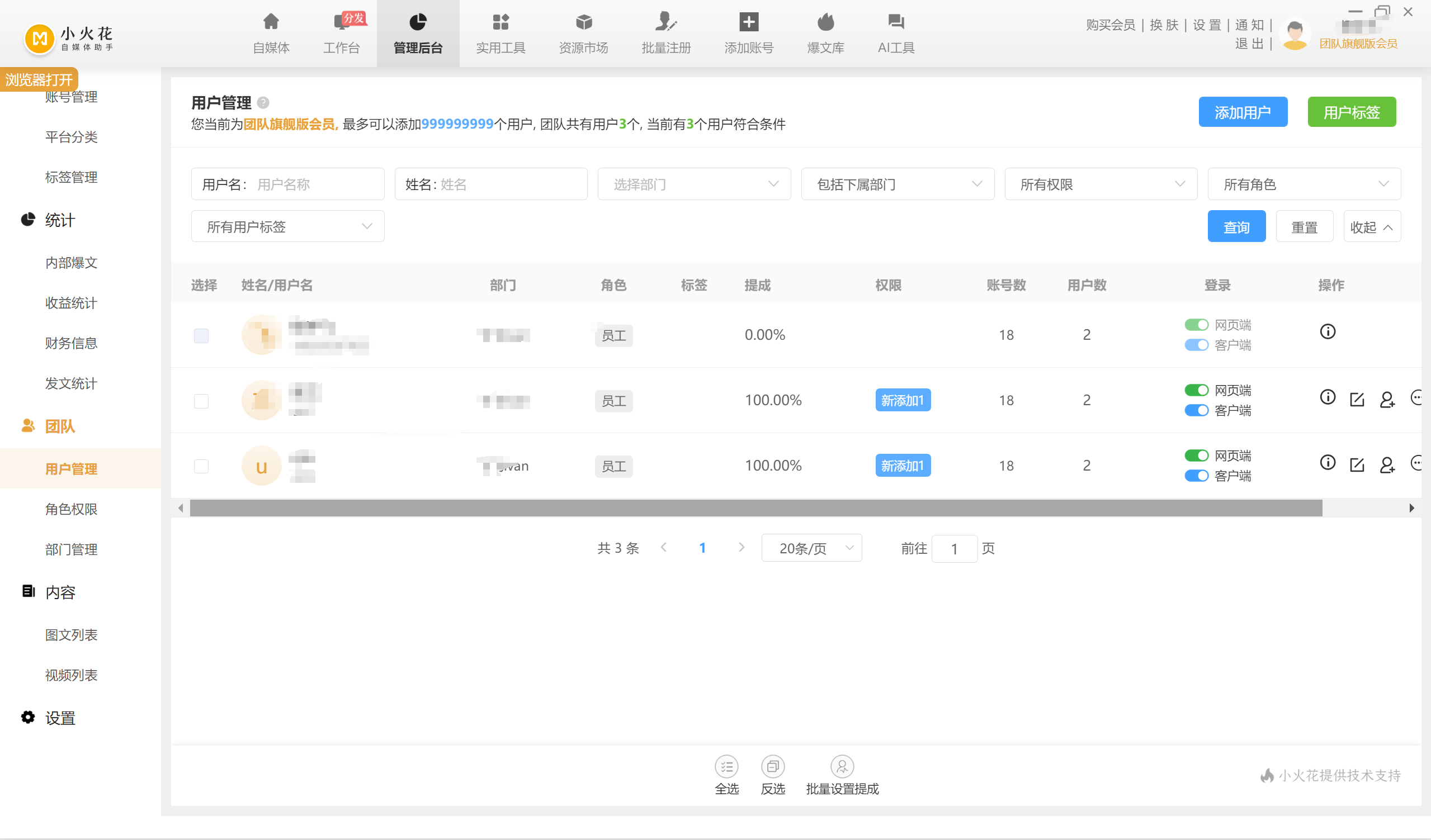Open the 爆文库 flame icon
This screenshot has width=1431, height=840.
[x=825, y=22]
